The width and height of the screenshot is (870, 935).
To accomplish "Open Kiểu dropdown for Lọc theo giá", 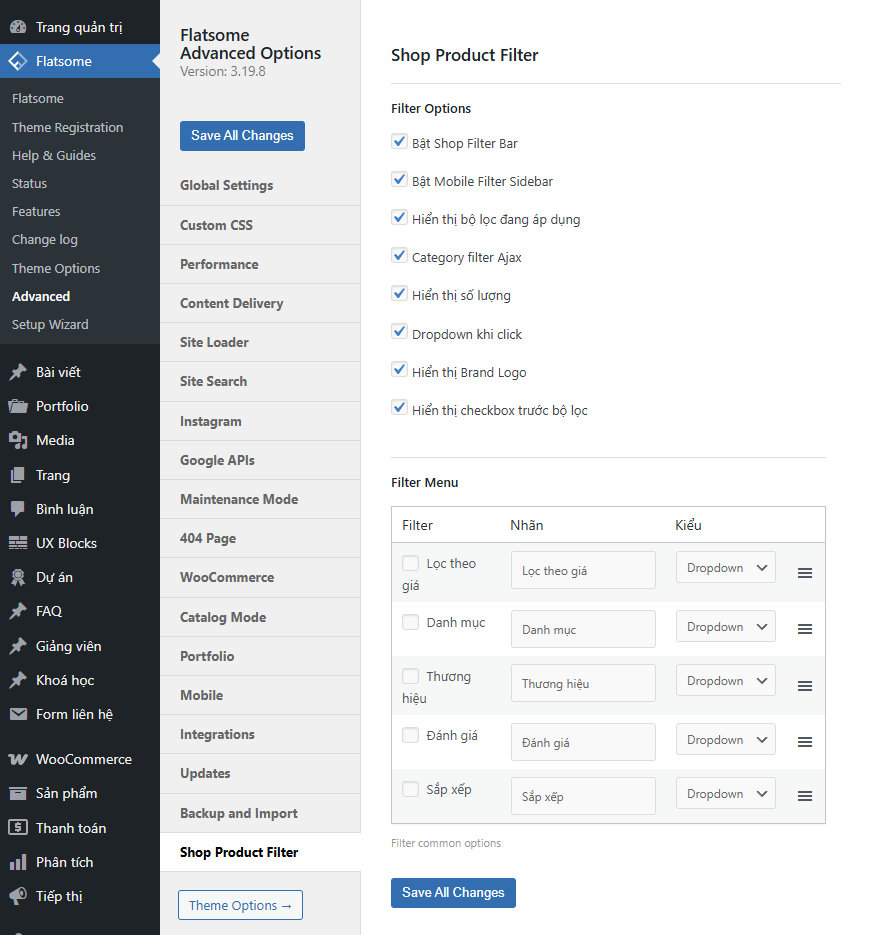I will click(x=726, y=567).
